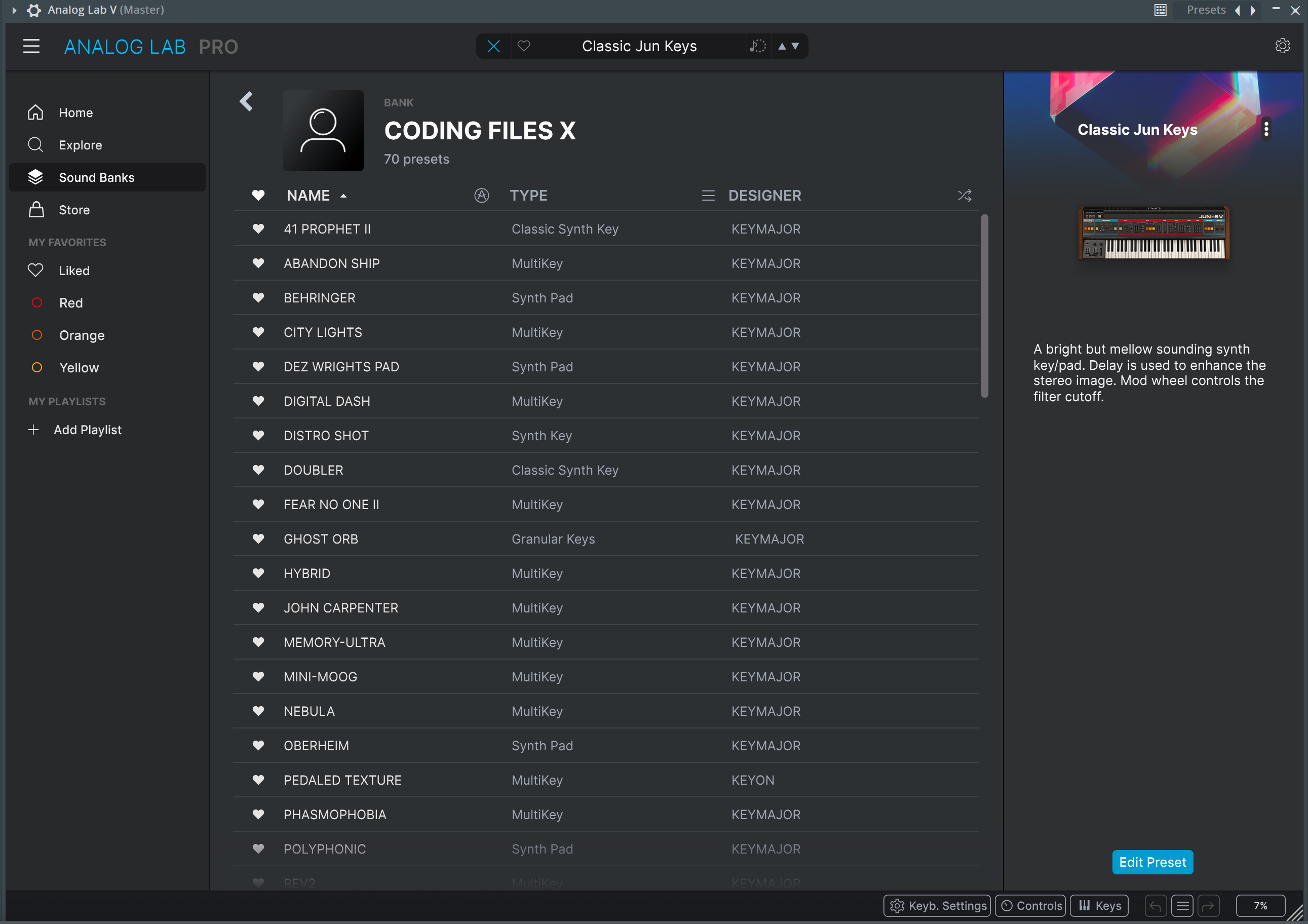Toggle the Arturia featured sort icon

pyautogui.click(x=481, y=196)
